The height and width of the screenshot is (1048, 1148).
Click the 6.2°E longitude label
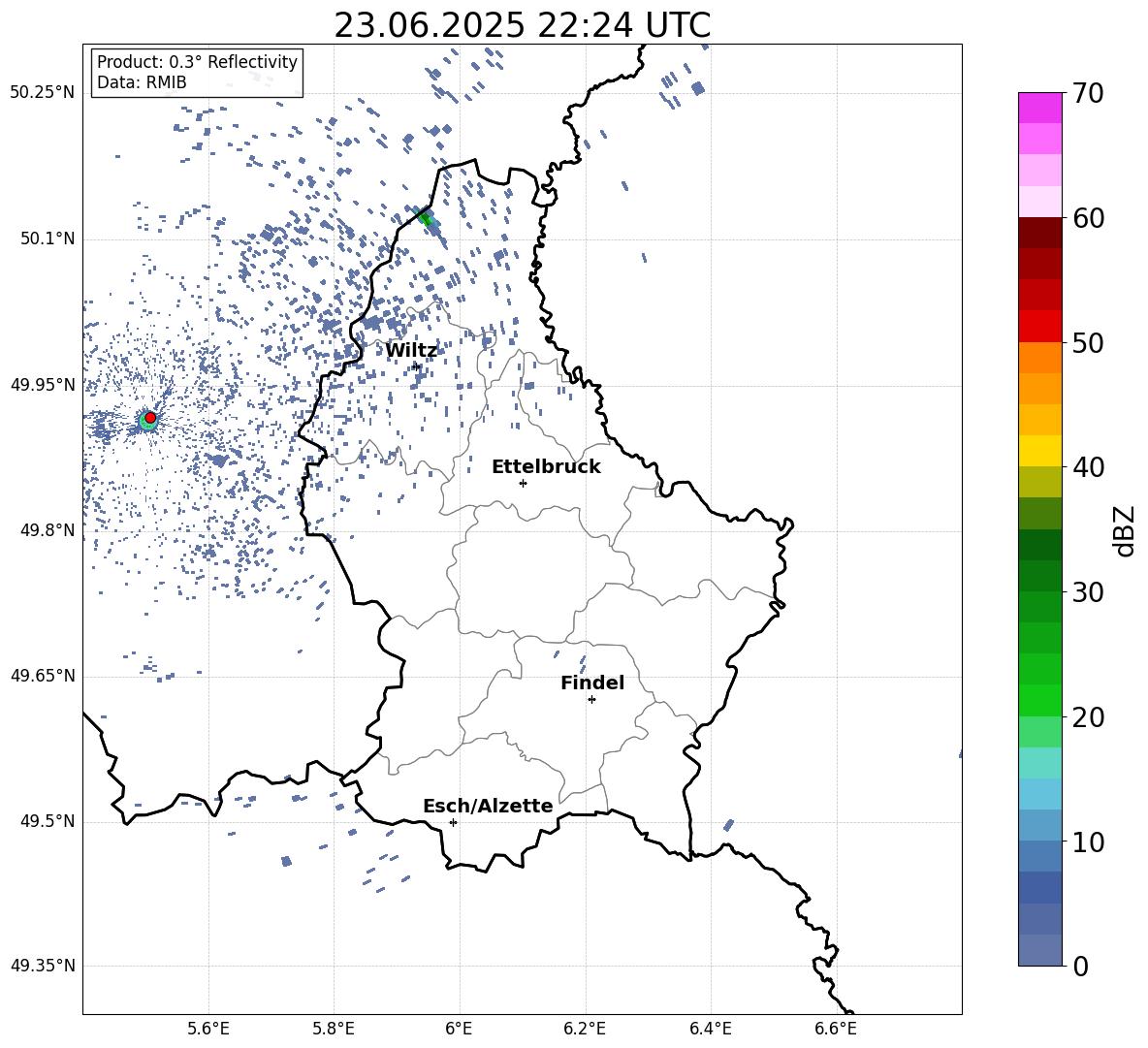[x=585, y=1029]
